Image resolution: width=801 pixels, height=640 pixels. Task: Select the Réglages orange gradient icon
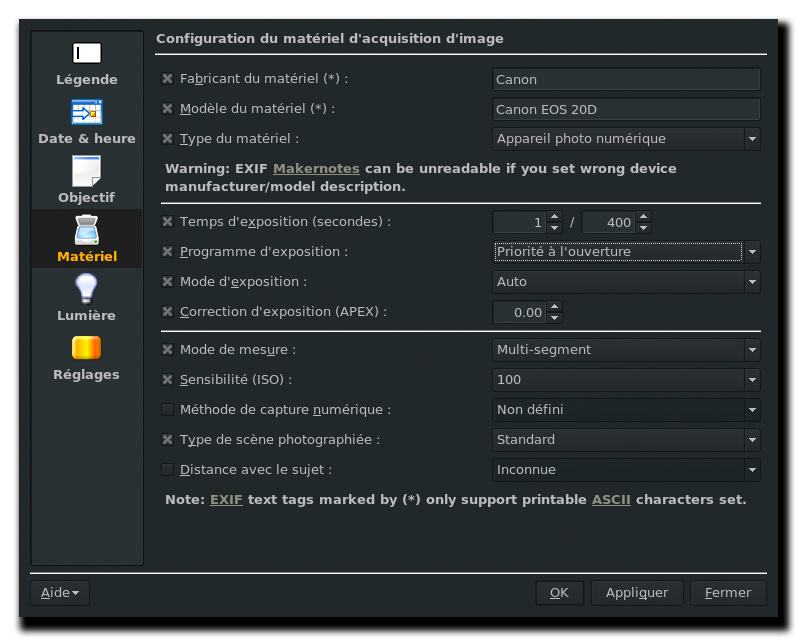click(x=86, y=348)
